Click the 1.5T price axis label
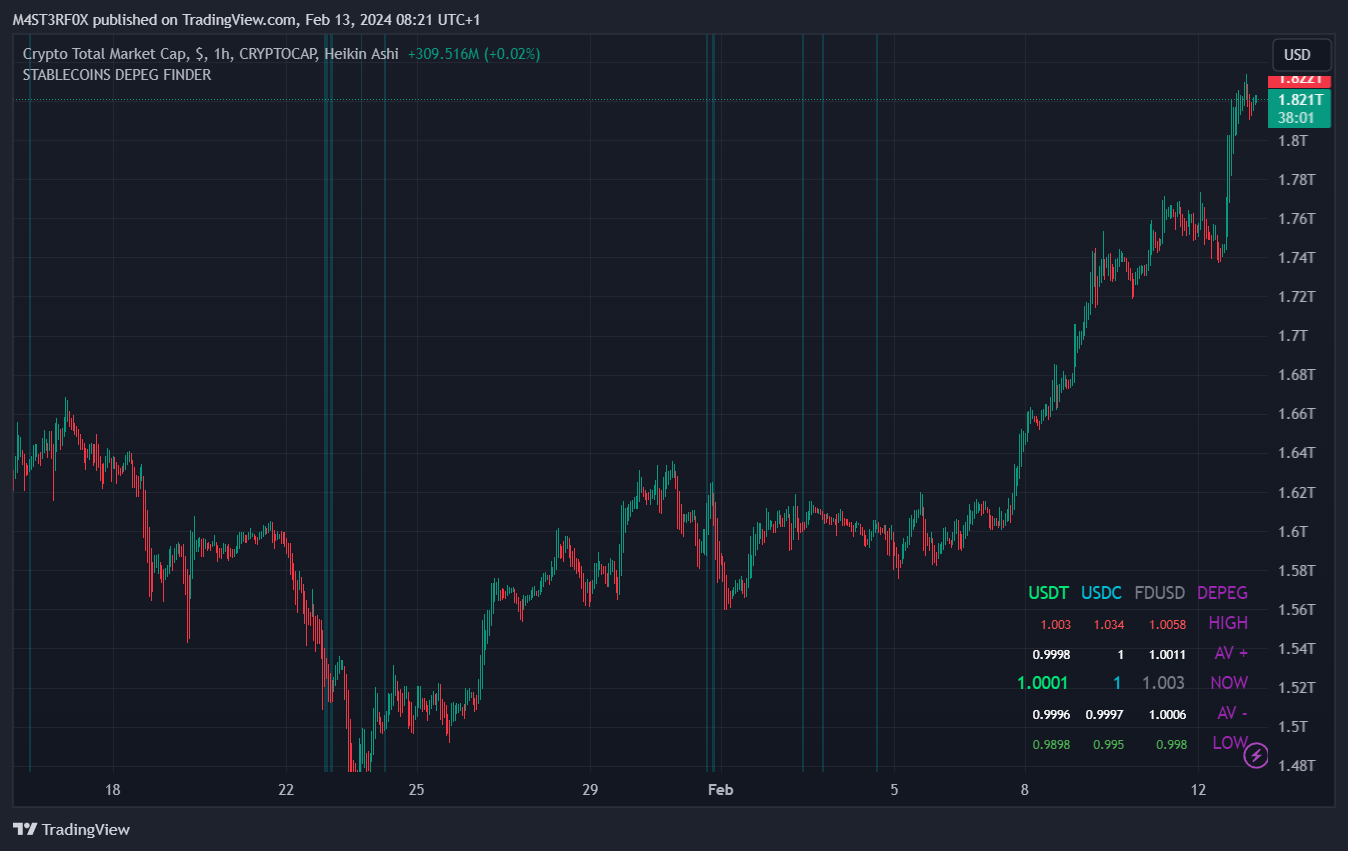The height and width of the screenshot is (851, 1348). tap(1292, 726)
